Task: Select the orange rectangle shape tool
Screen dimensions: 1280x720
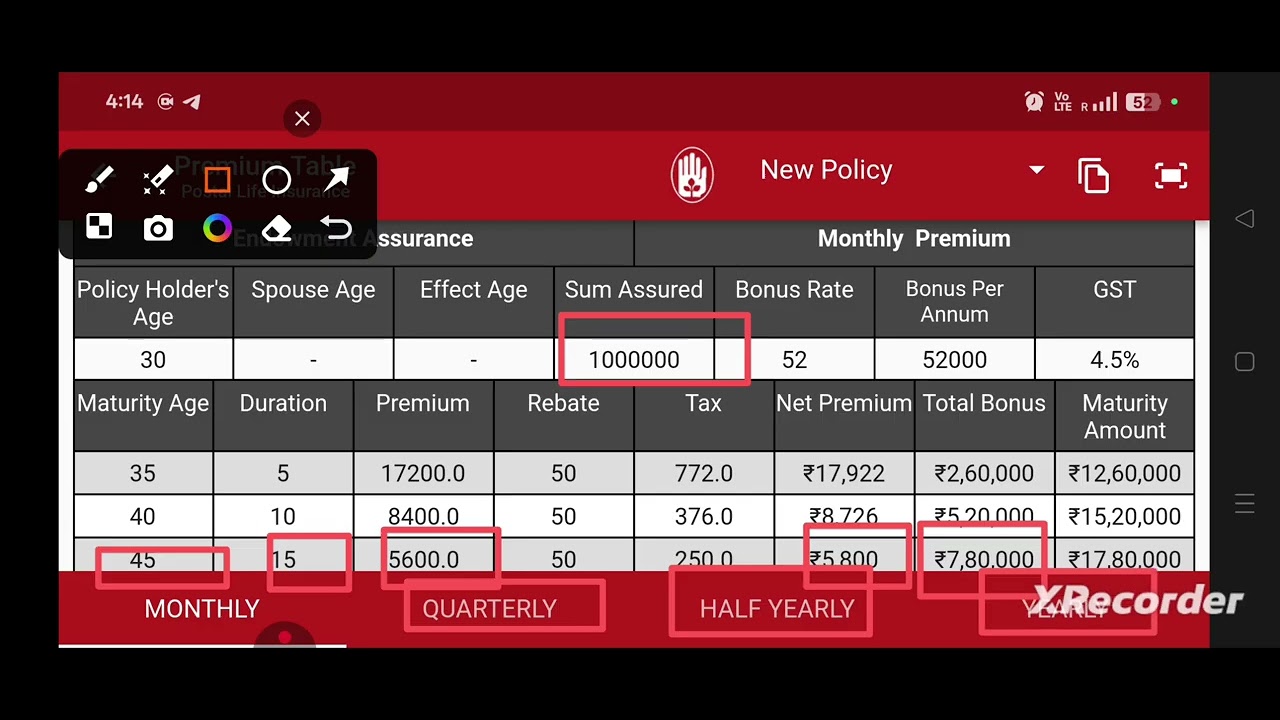Action: tap(217, 181)
